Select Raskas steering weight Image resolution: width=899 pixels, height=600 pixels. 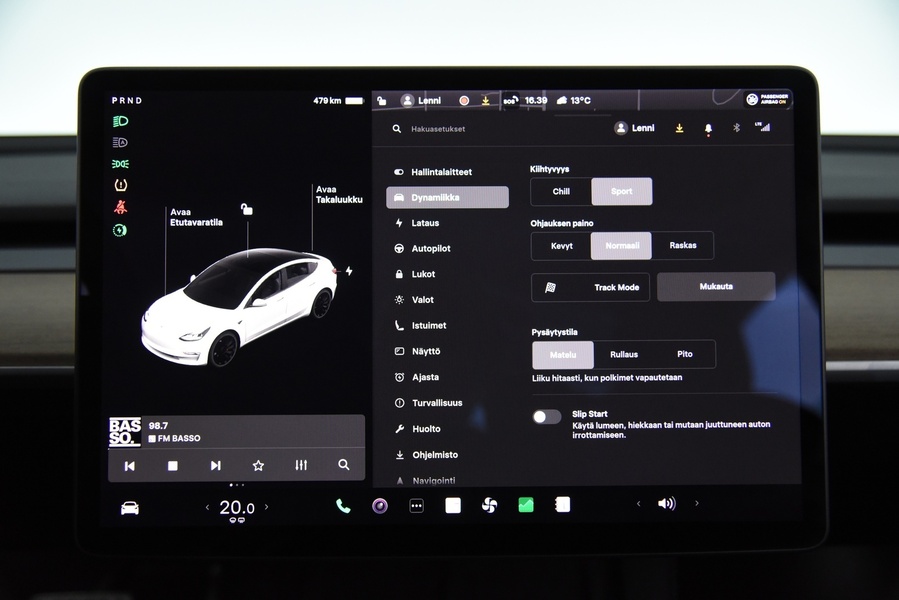click(684, 245)
